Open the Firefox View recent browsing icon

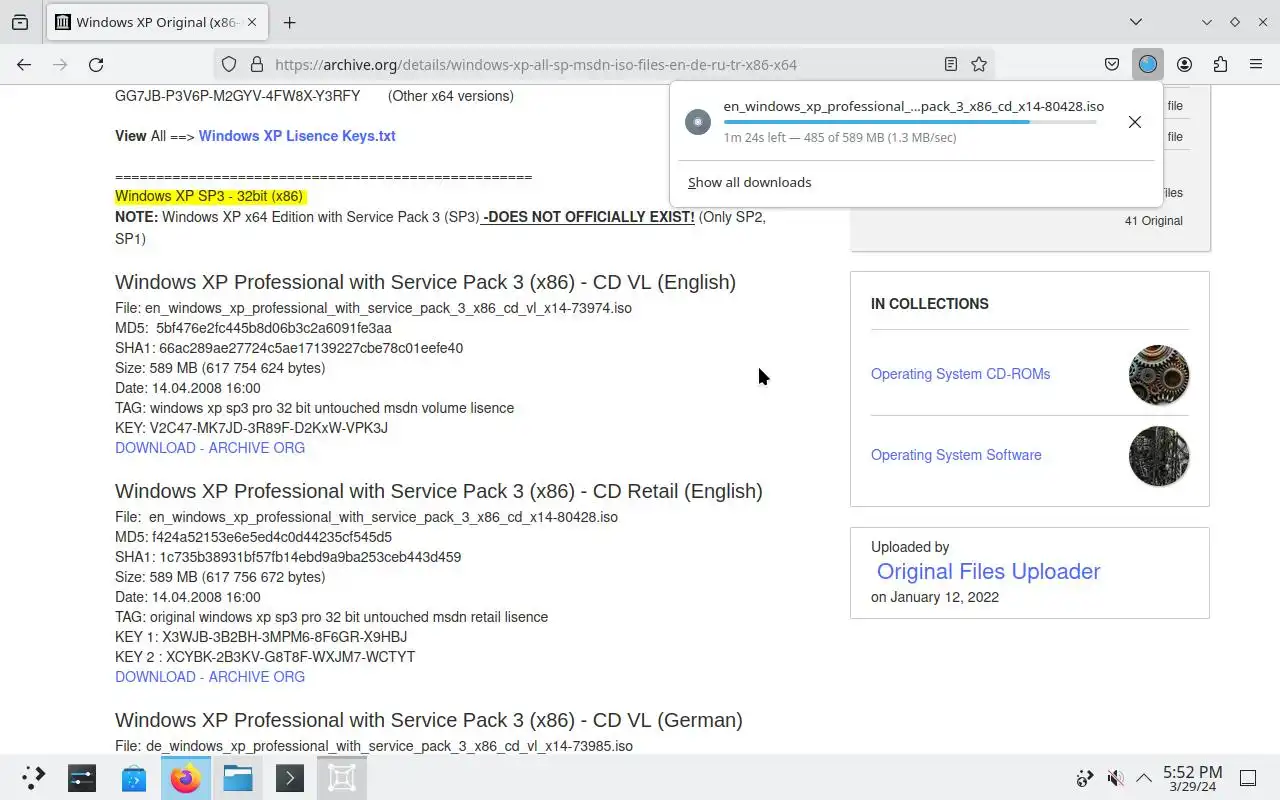(x=20, y=22)
